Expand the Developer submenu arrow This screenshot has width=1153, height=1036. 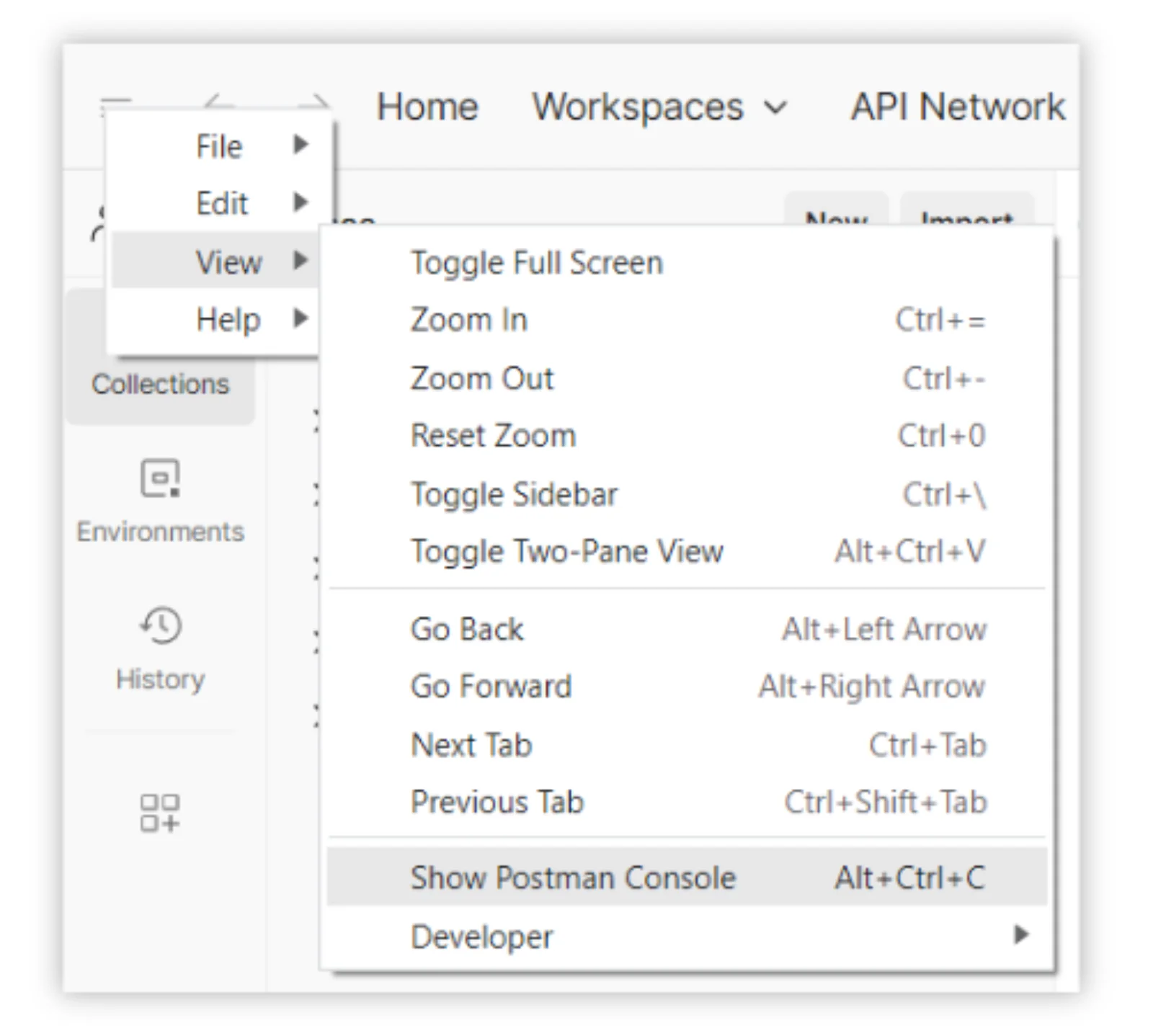1020,935
